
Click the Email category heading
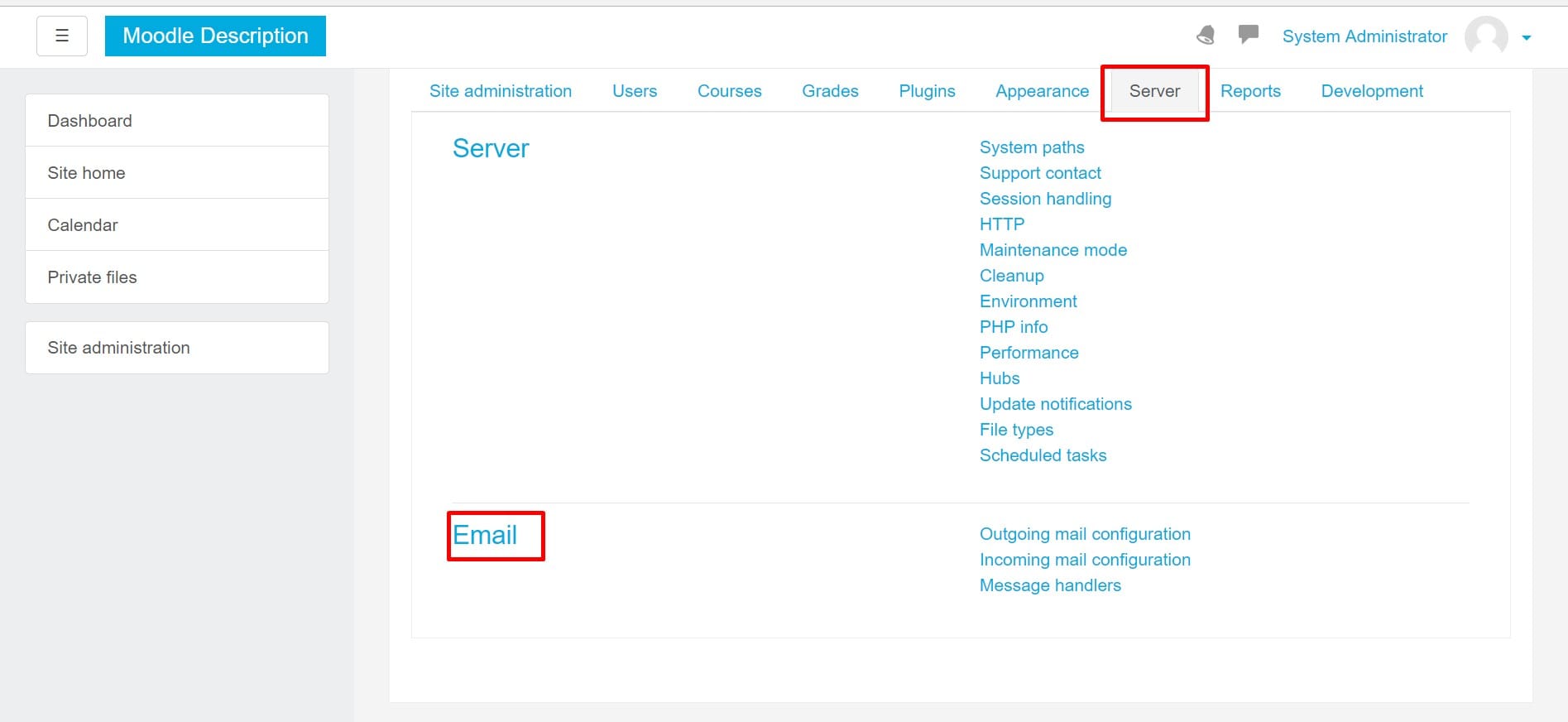[x=485, y=535]
